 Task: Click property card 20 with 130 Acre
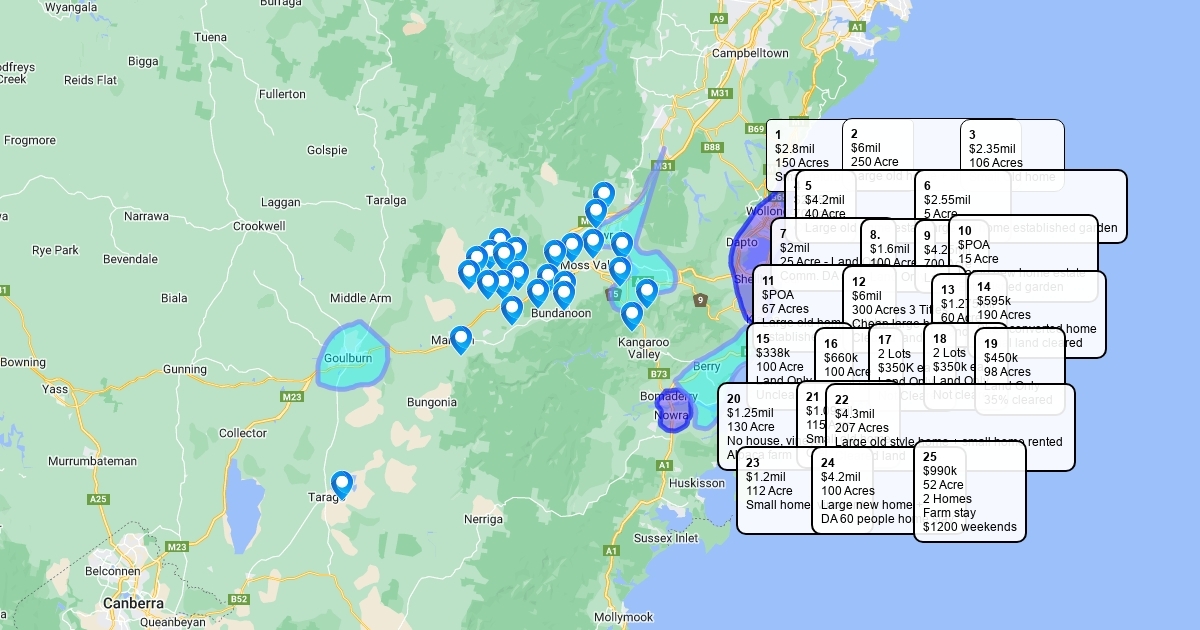758,425
